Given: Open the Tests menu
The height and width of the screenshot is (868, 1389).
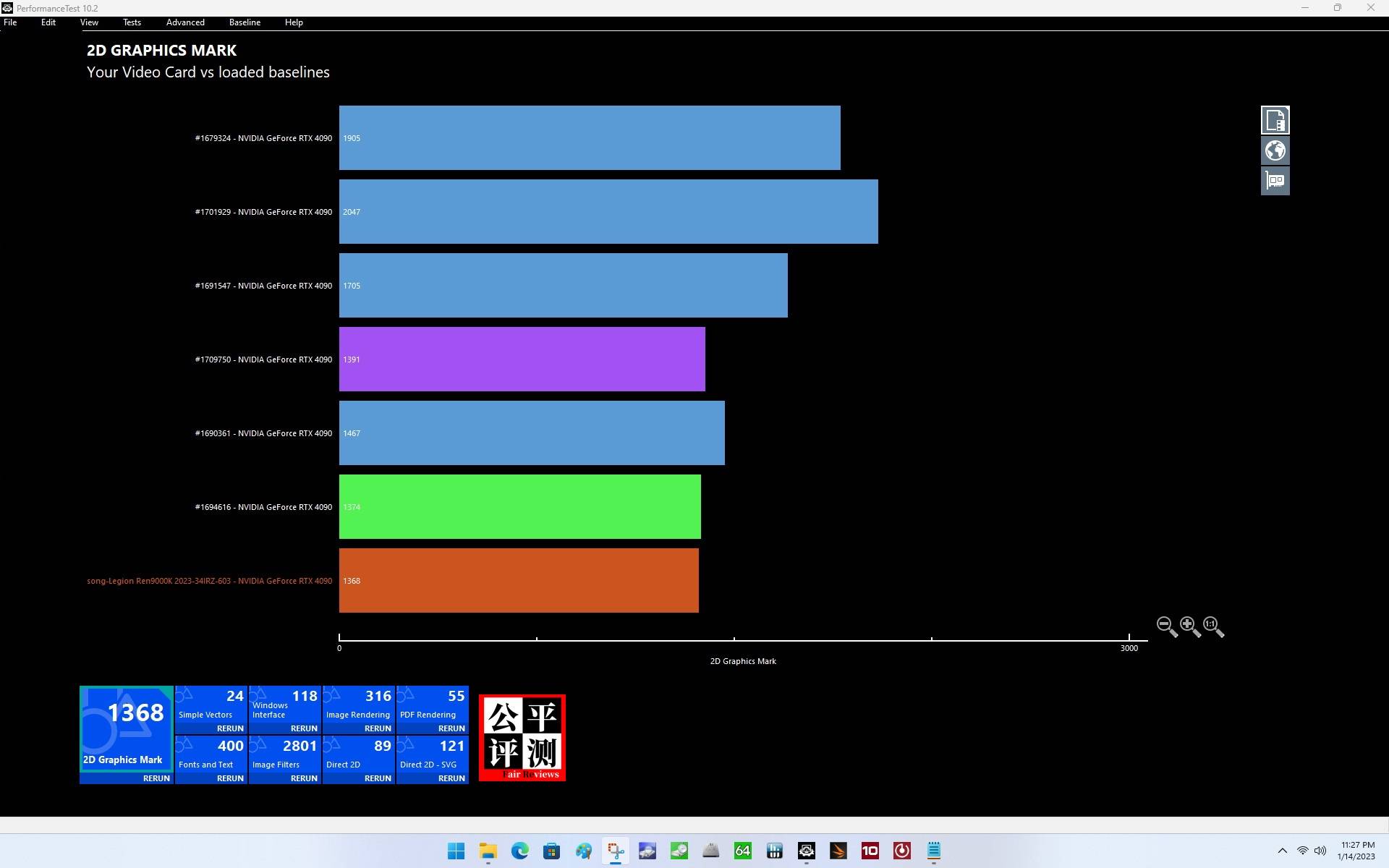Looking at the screenshot, I should tap(132, 22).
